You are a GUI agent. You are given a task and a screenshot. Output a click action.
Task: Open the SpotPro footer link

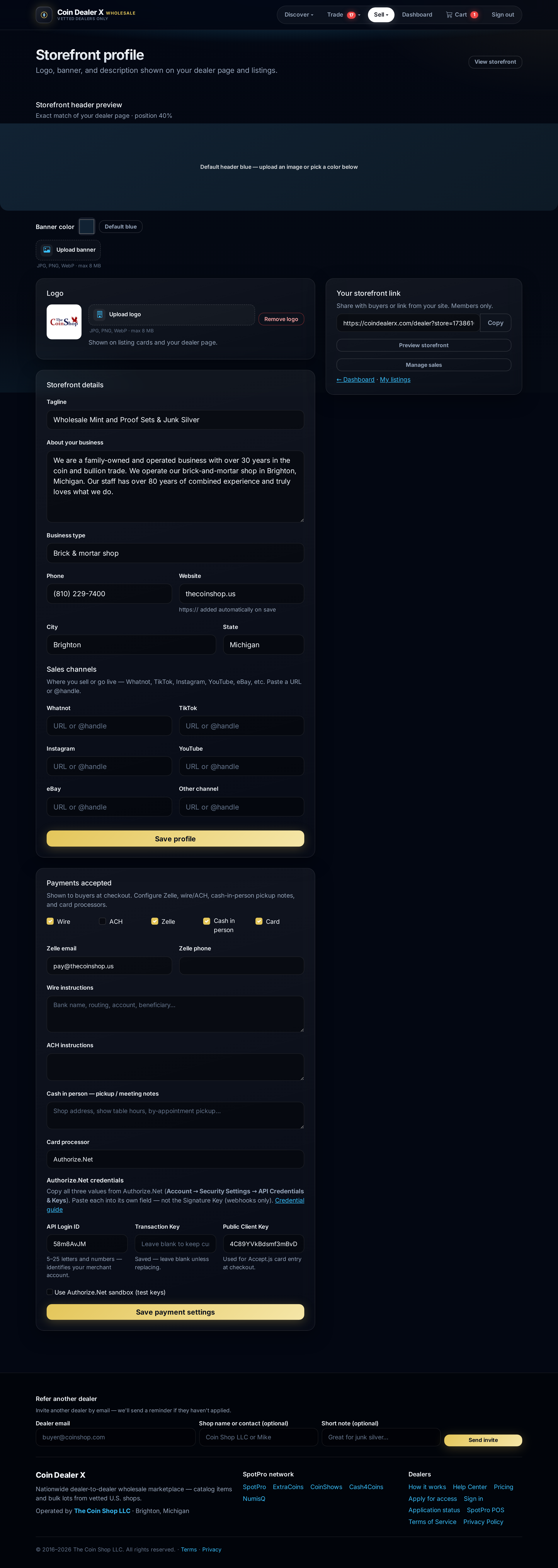(x=254, y=1487)
